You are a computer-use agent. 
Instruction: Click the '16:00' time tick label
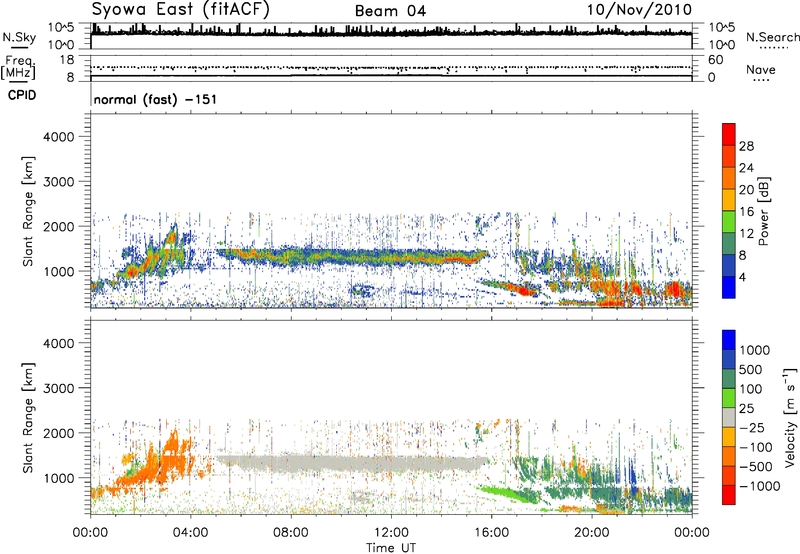coord(491,533)
